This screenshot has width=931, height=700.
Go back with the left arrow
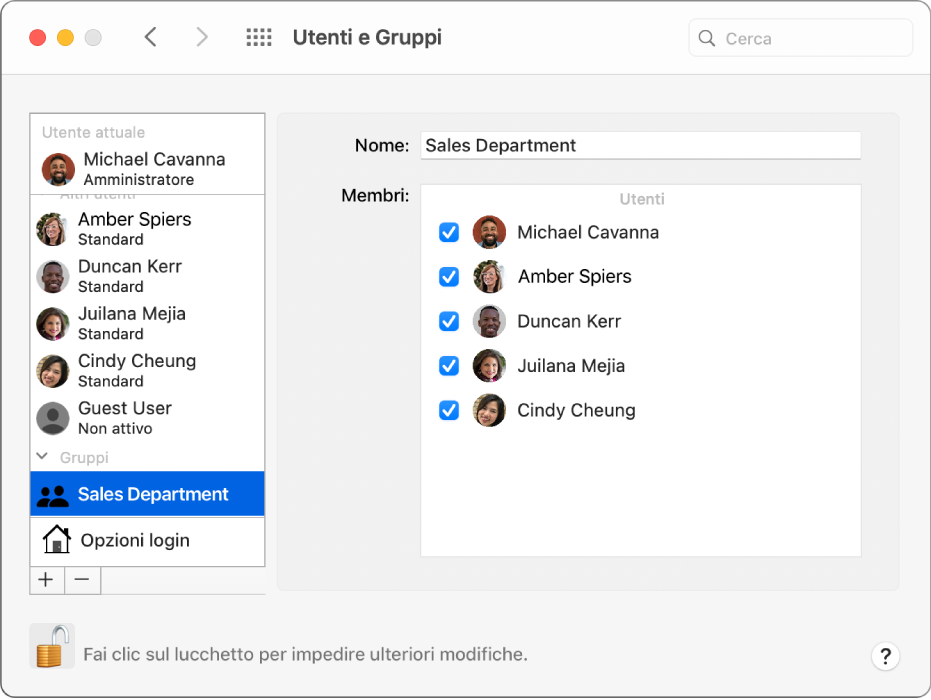(x=151, y=38)
